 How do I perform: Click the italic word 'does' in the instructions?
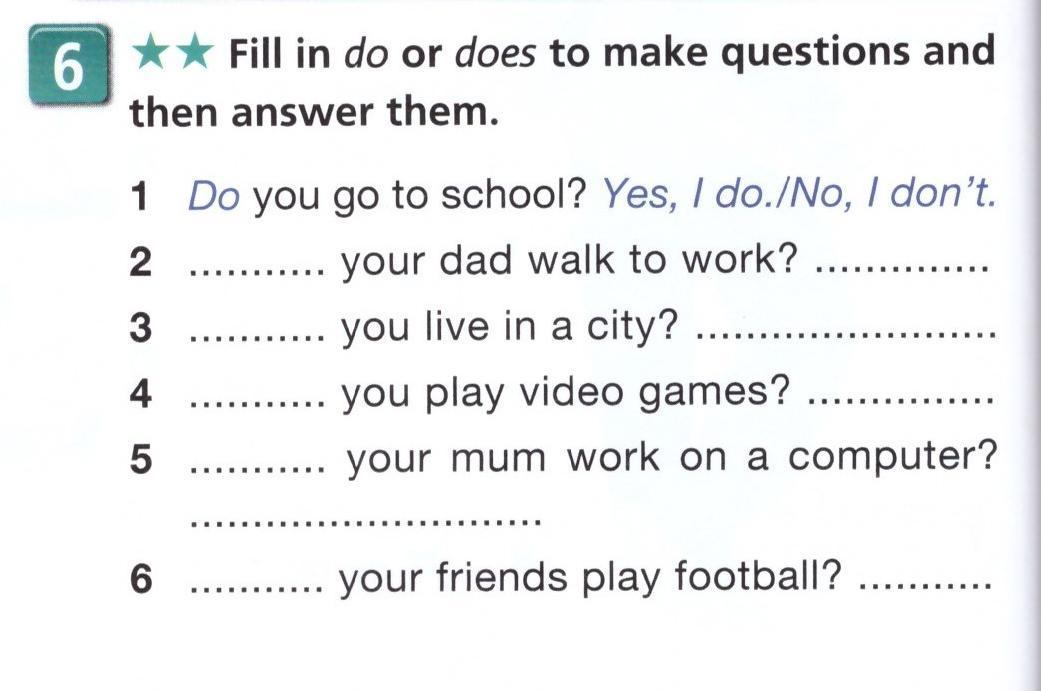496,53
